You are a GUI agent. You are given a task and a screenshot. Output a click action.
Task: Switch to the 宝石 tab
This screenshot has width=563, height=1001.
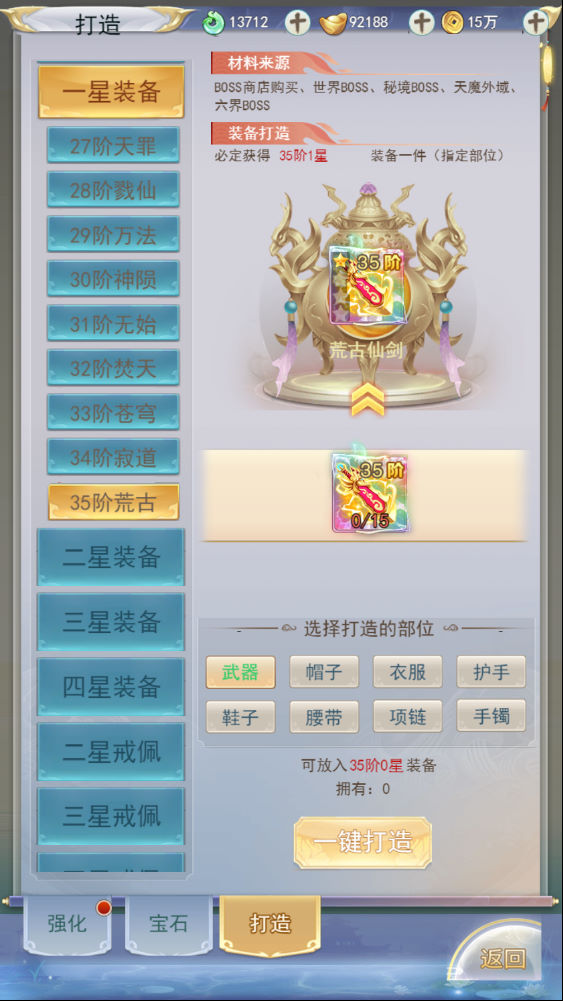[169, 924]
